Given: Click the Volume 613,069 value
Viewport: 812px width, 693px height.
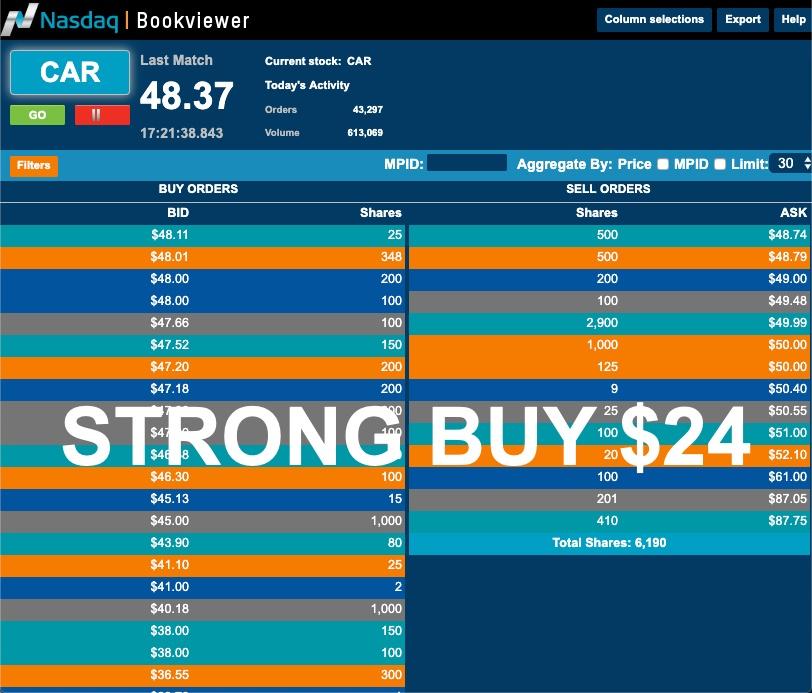Looking at the screenshot, I should [365, 133].
